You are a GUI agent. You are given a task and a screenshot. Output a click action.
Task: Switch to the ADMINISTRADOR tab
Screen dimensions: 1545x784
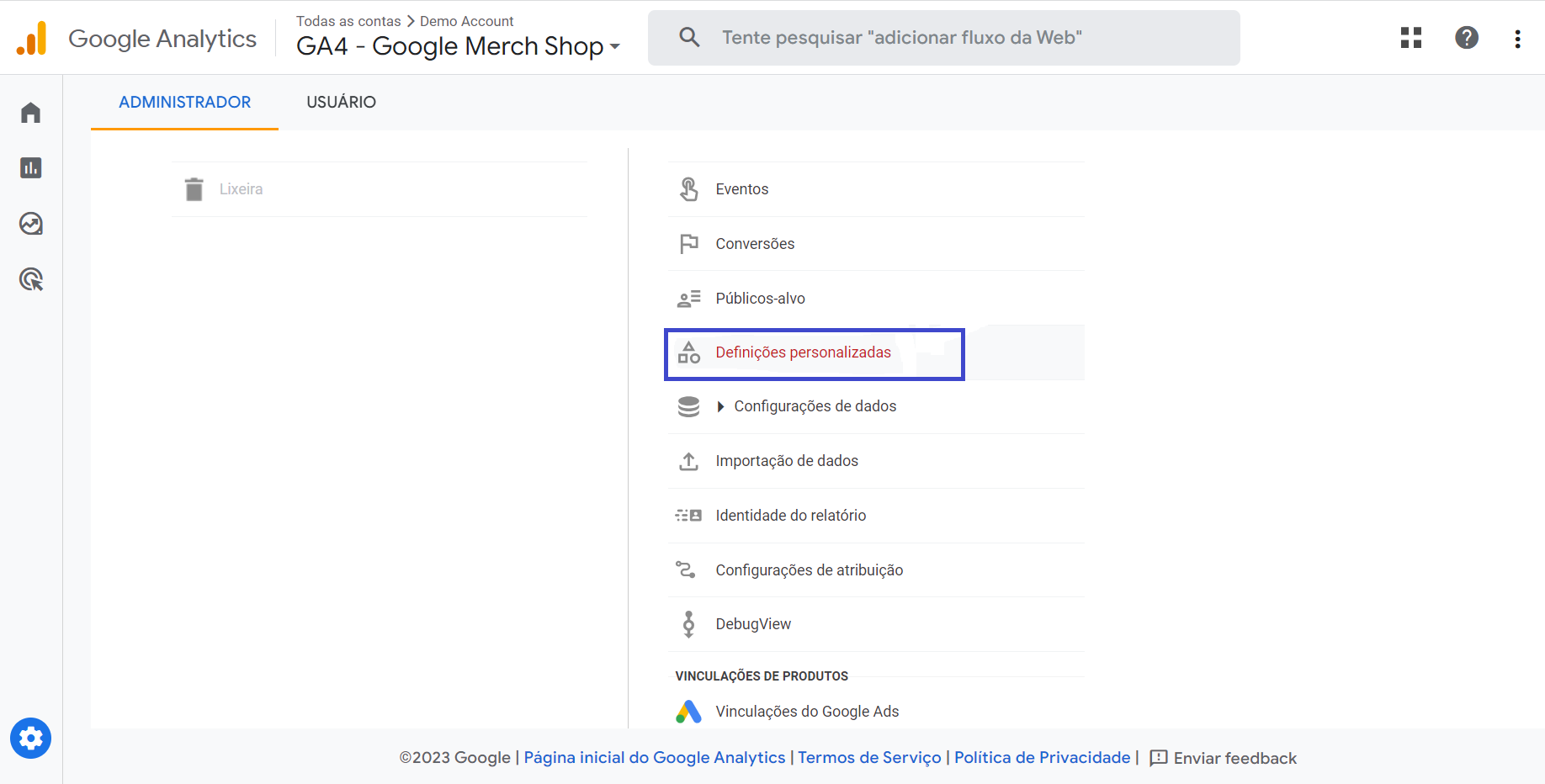[185, 102]
